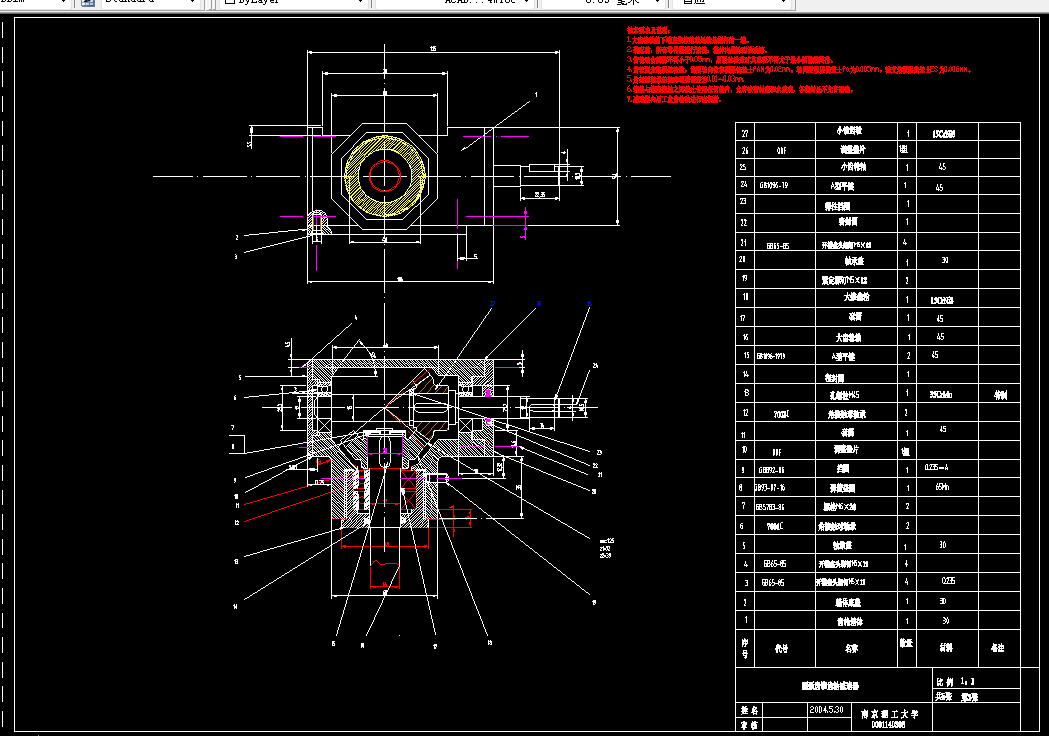Viewport: 1049px width, 736px height.
Task: Click the material 45 cell in row 11
Action: coord(947,430)
